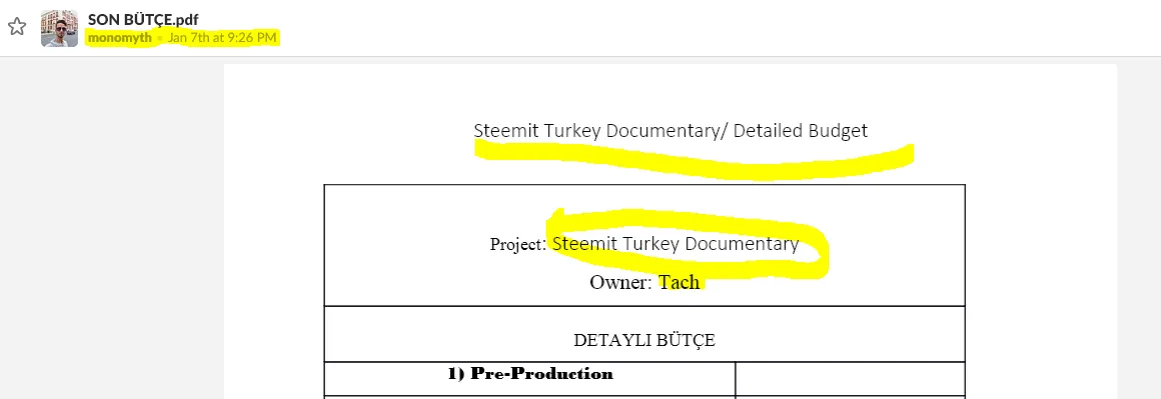This screenshot has width=1161, height=399.
Task: Click 'Steemit Turkey Documentary/' in the top heading
Action: [x=600, y=131]
